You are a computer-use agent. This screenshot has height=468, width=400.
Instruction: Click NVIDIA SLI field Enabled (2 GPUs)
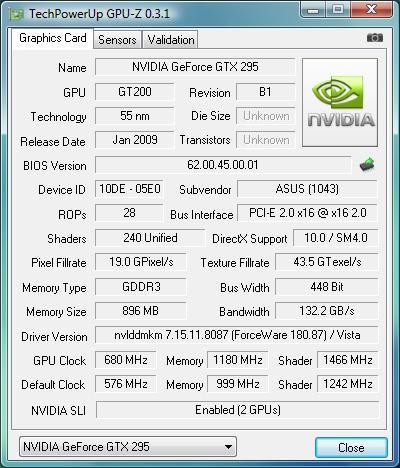pos(237,410)
